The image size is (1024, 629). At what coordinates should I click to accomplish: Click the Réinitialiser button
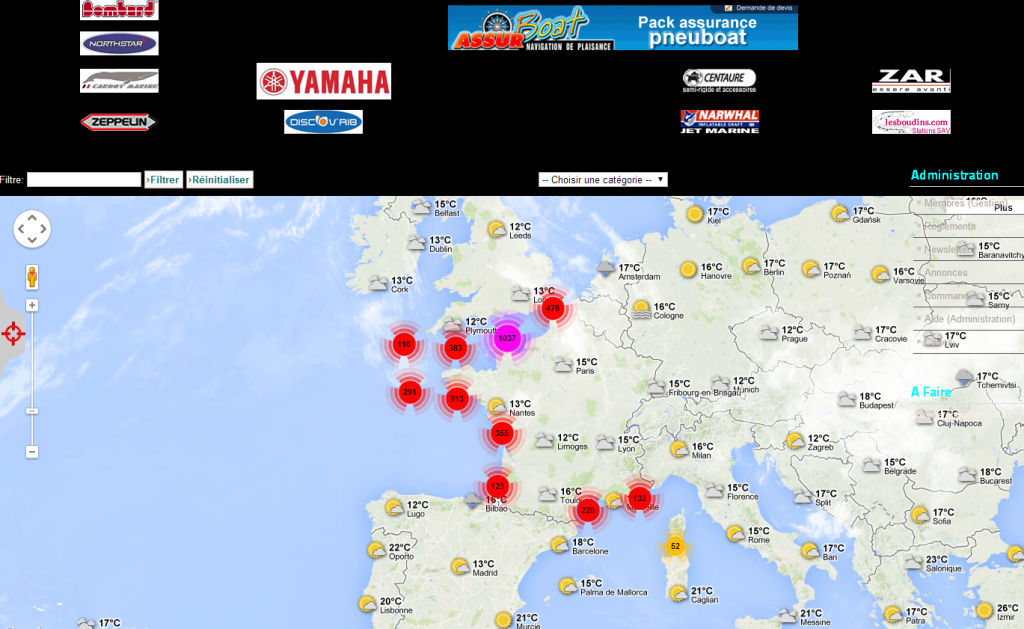pos(220,180)
